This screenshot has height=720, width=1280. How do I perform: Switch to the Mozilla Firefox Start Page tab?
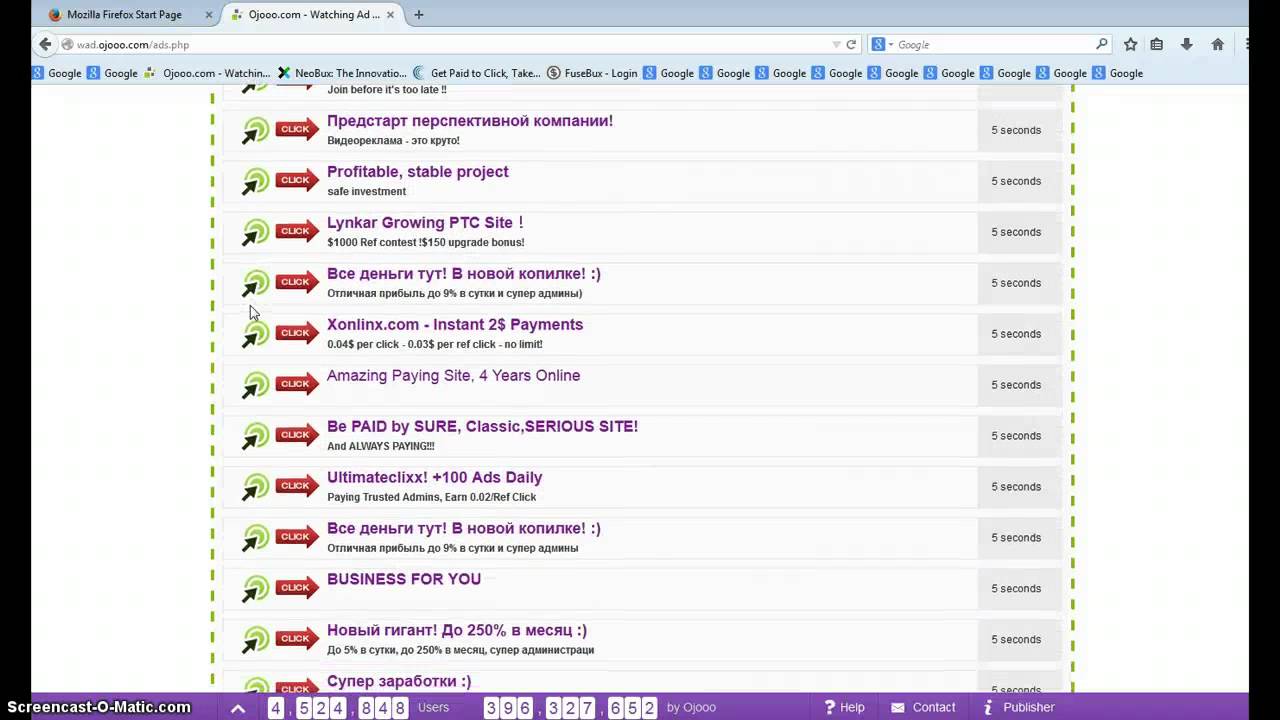click(x=130, y=14)
